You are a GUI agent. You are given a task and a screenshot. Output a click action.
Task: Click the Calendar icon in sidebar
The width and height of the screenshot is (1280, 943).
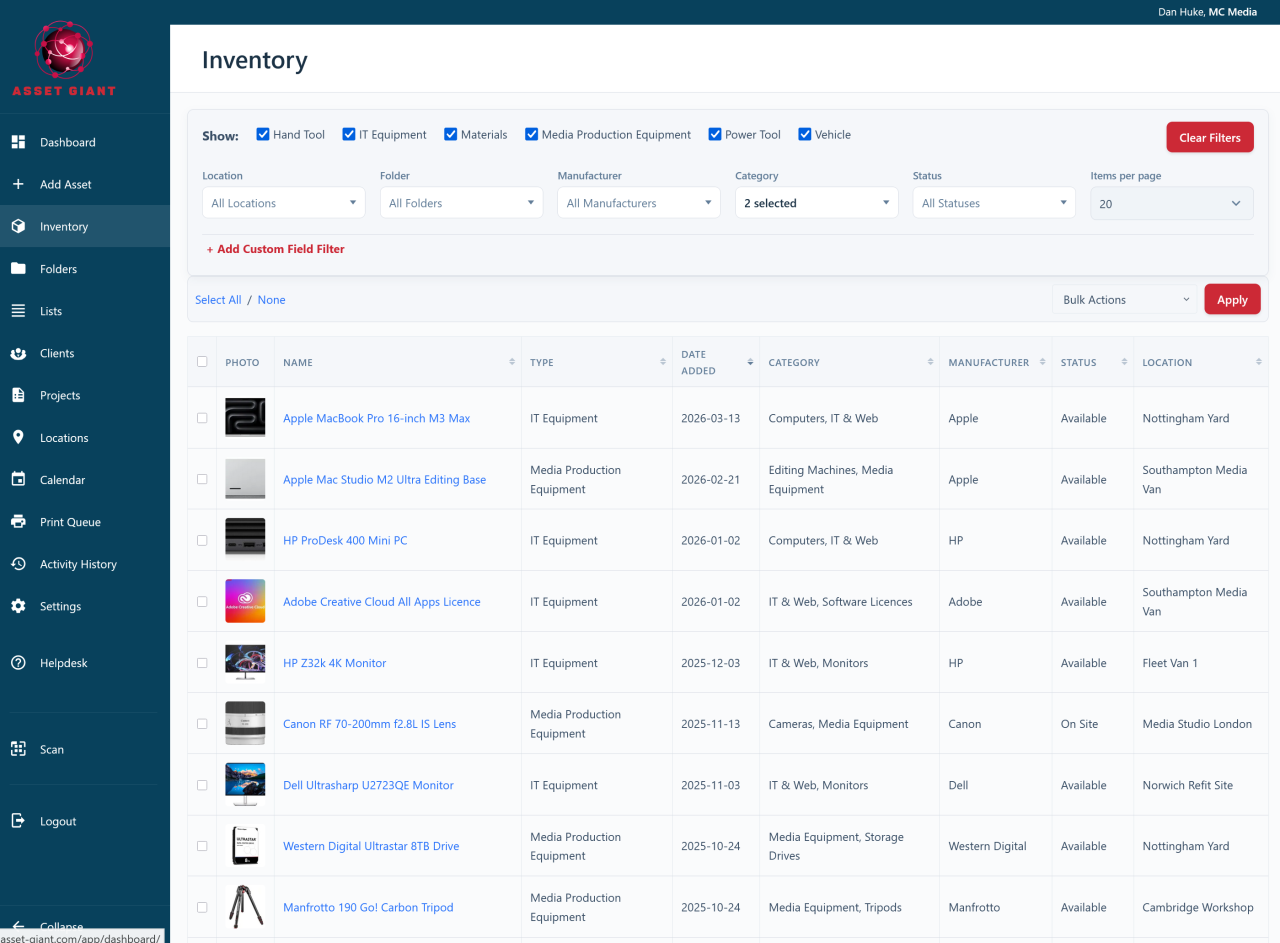click(18, 480)
